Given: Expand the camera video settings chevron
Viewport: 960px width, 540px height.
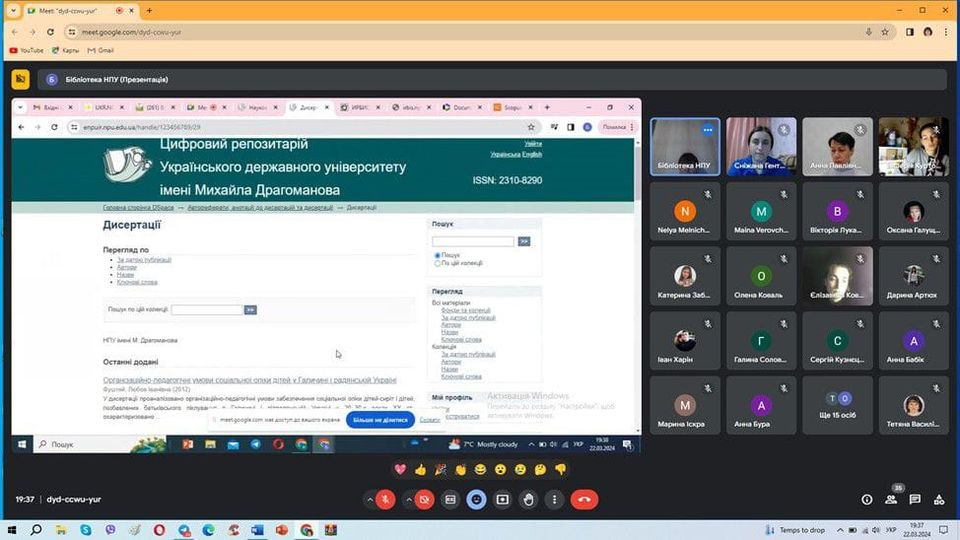Looking at the screenshot, I should [408, 500].
